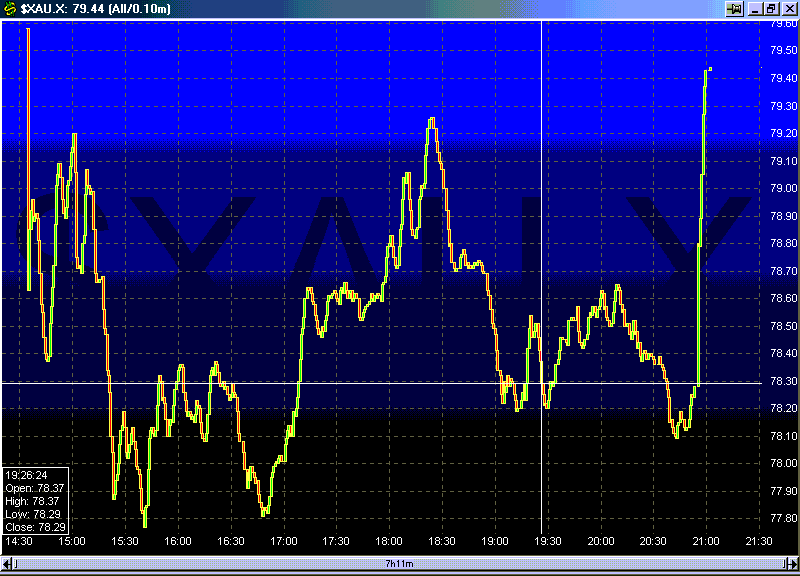Click the 15:30 time axis label

(x=125, y=541)
